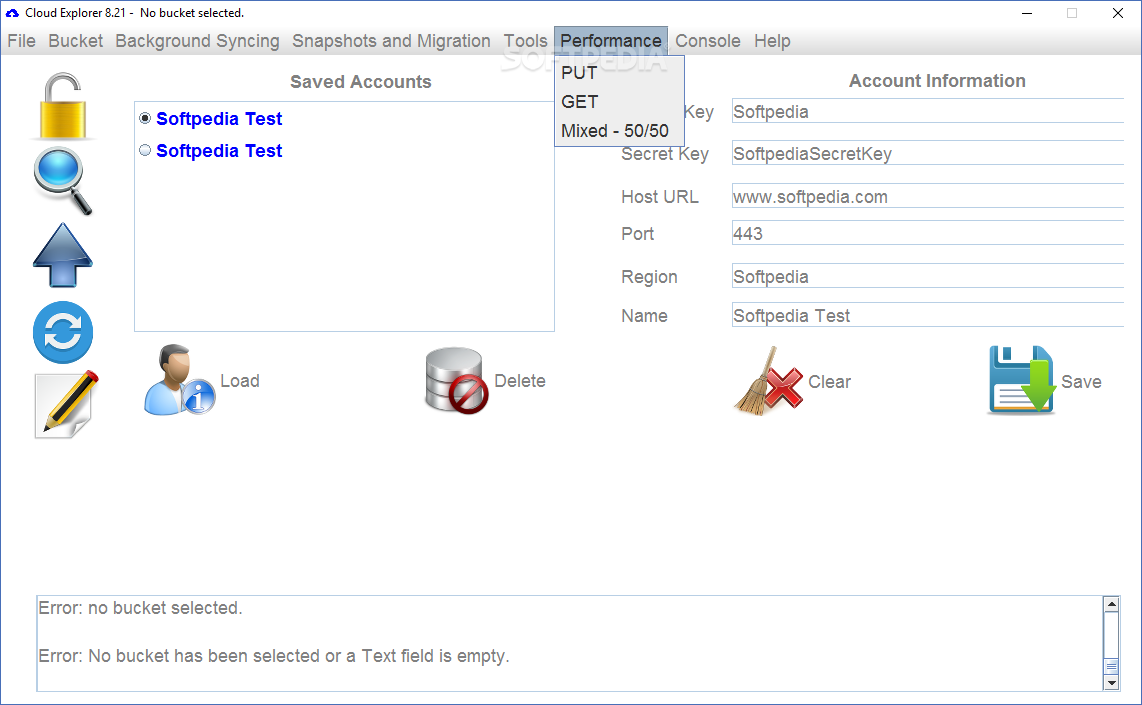Click the blue upload arrow icon
This screenshot has height=705, width=1142.
coord(63,255)
